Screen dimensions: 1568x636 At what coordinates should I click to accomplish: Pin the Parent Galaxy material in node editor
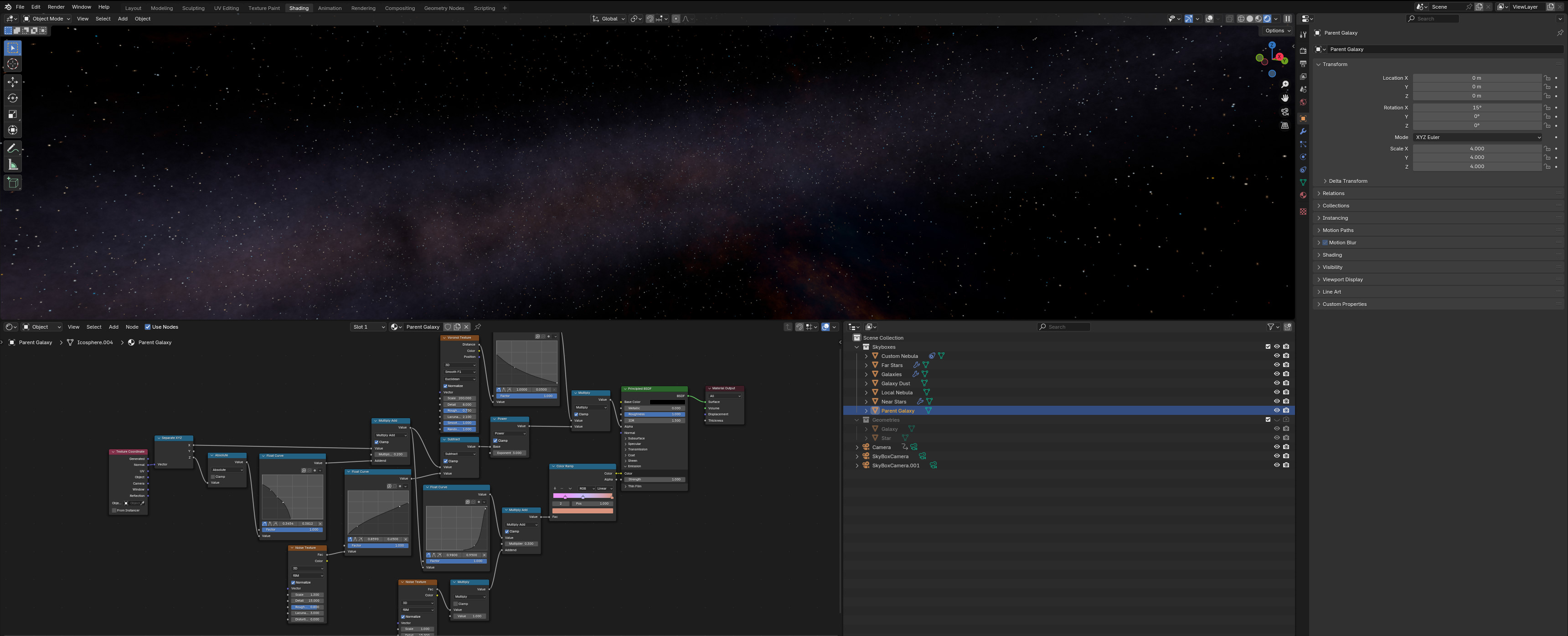click(478, 327)
